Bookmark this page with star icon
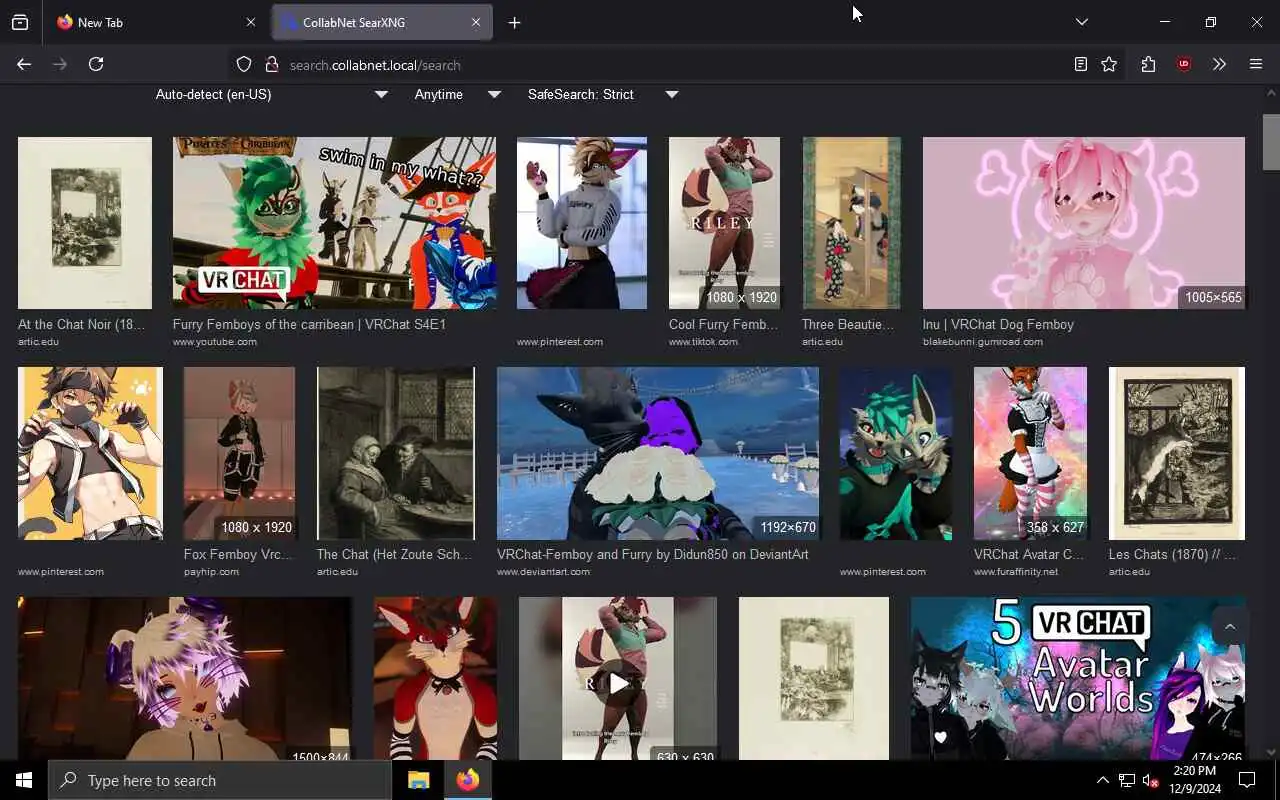Viewport: 1280px width, 800px height. click(x=1109, y=64)
